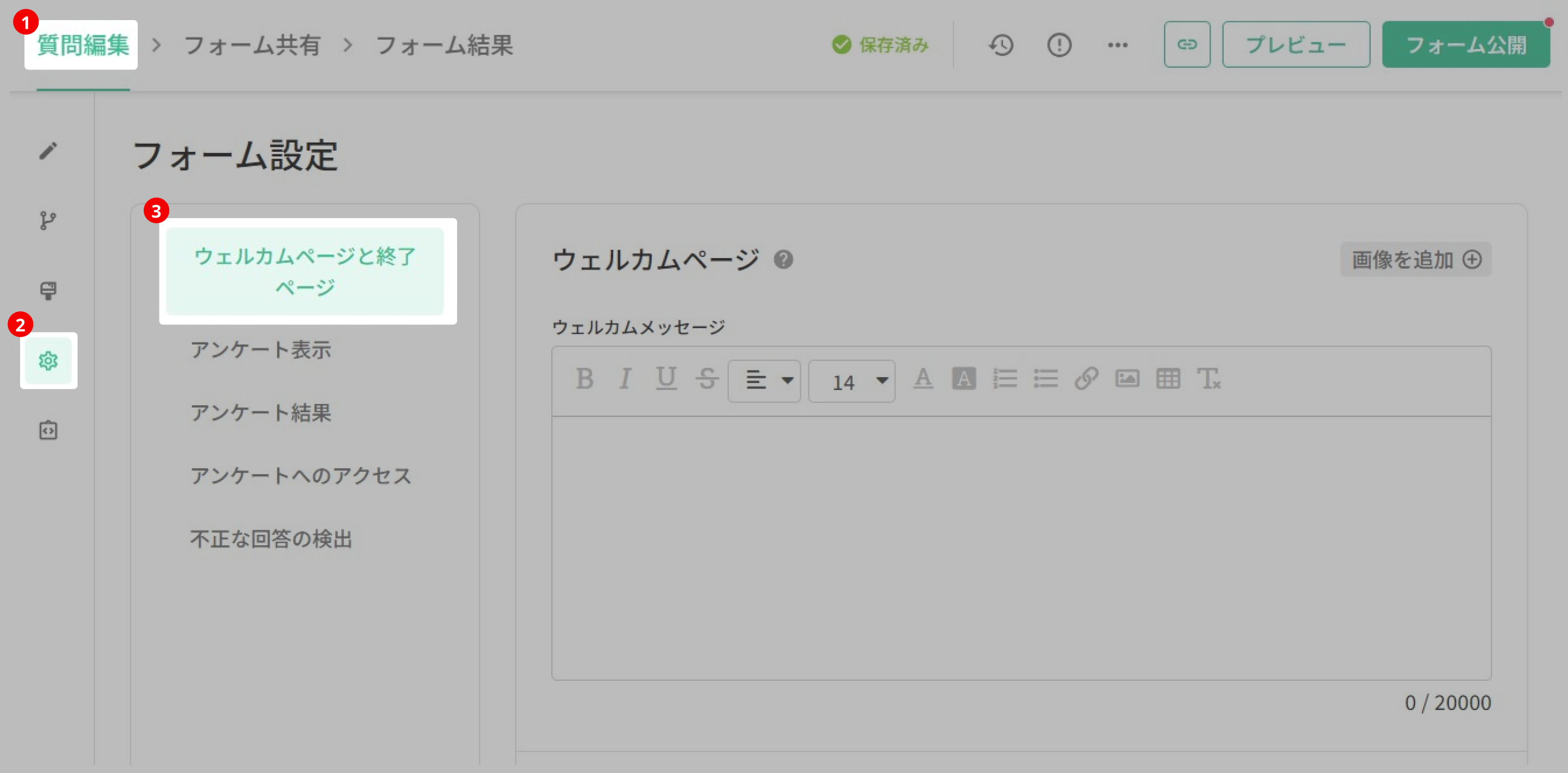Screen dimensions: 1568x773
Task: Open the text color picker
Action: click(x=923, y=379)
